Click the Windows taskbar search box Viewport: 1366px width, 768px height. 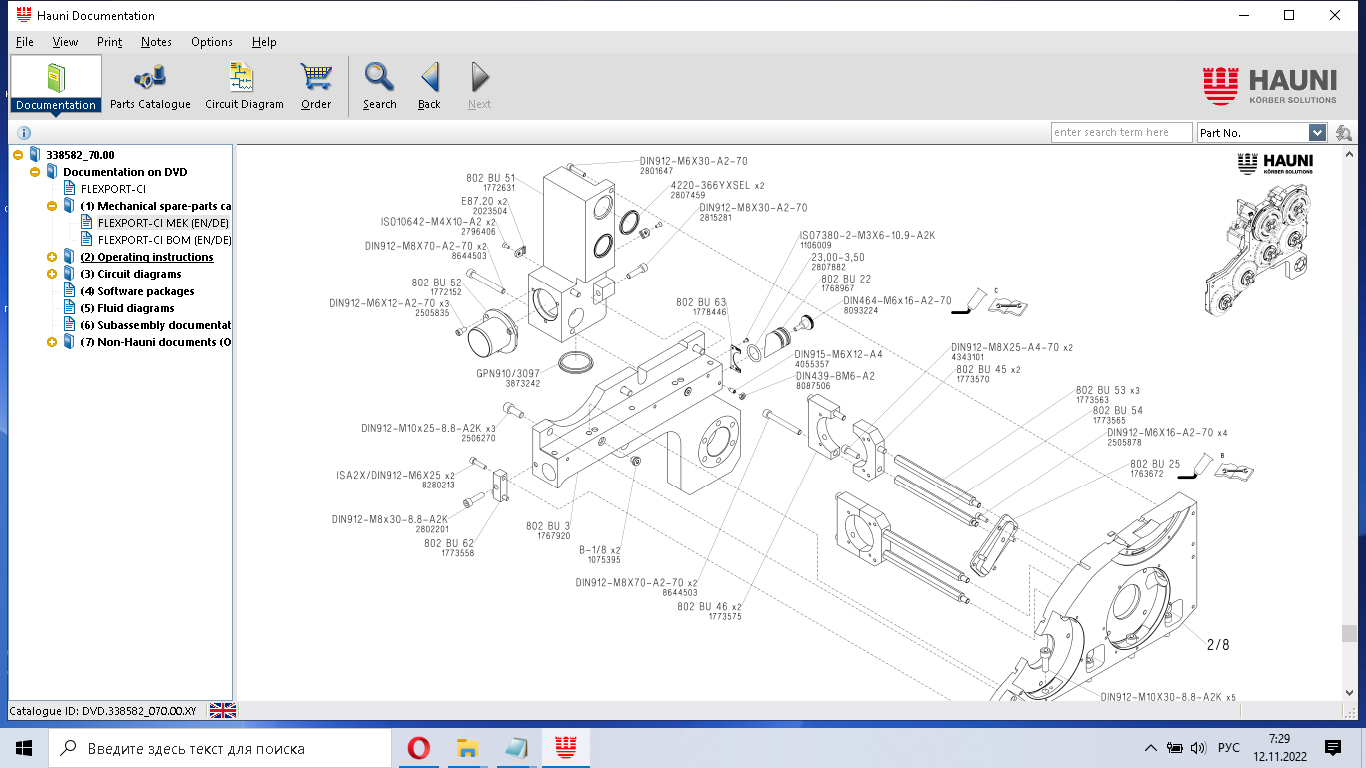(x=220, y=748)
